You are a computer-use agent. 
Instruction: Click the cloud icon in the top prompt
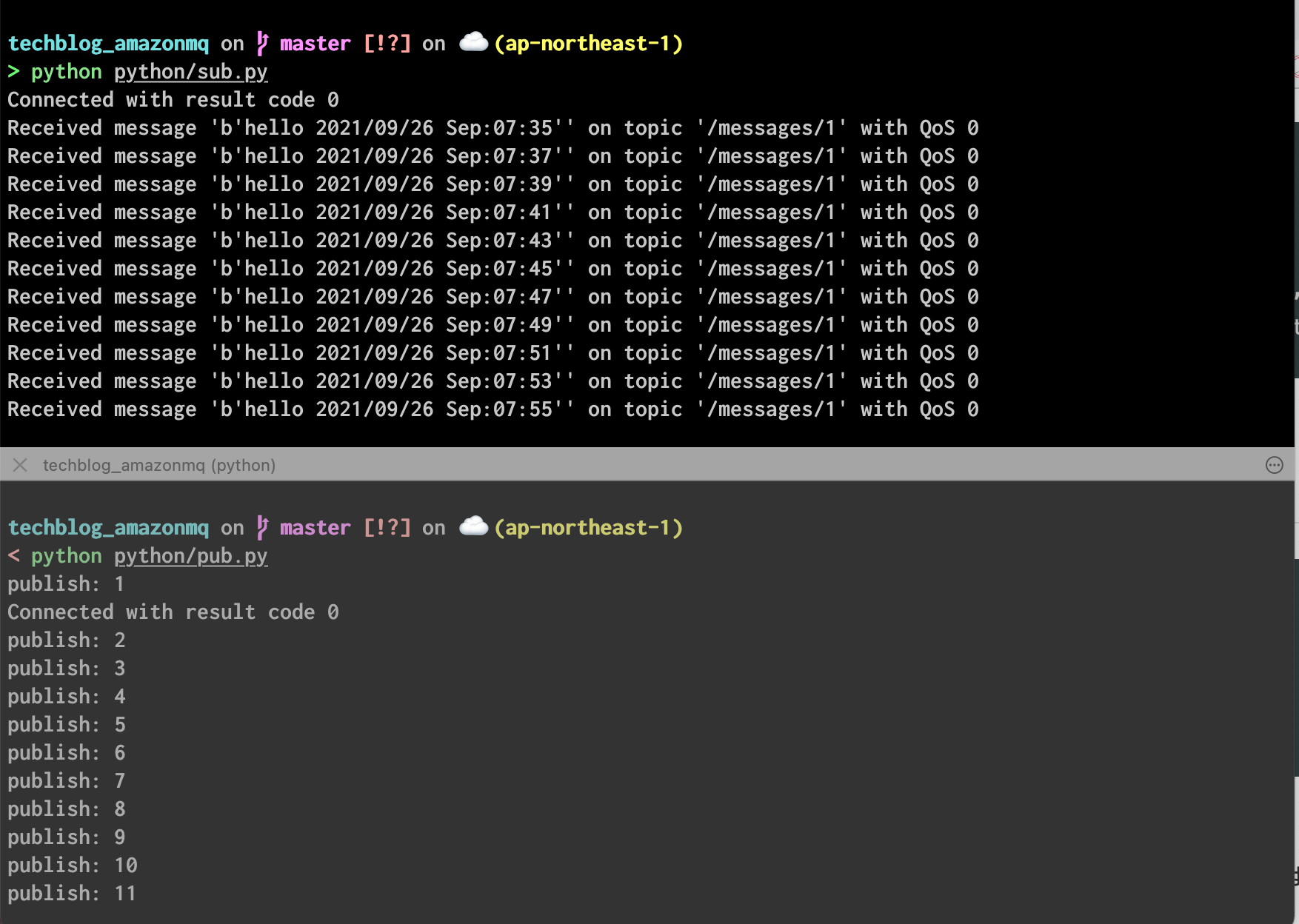coord(473,43)
